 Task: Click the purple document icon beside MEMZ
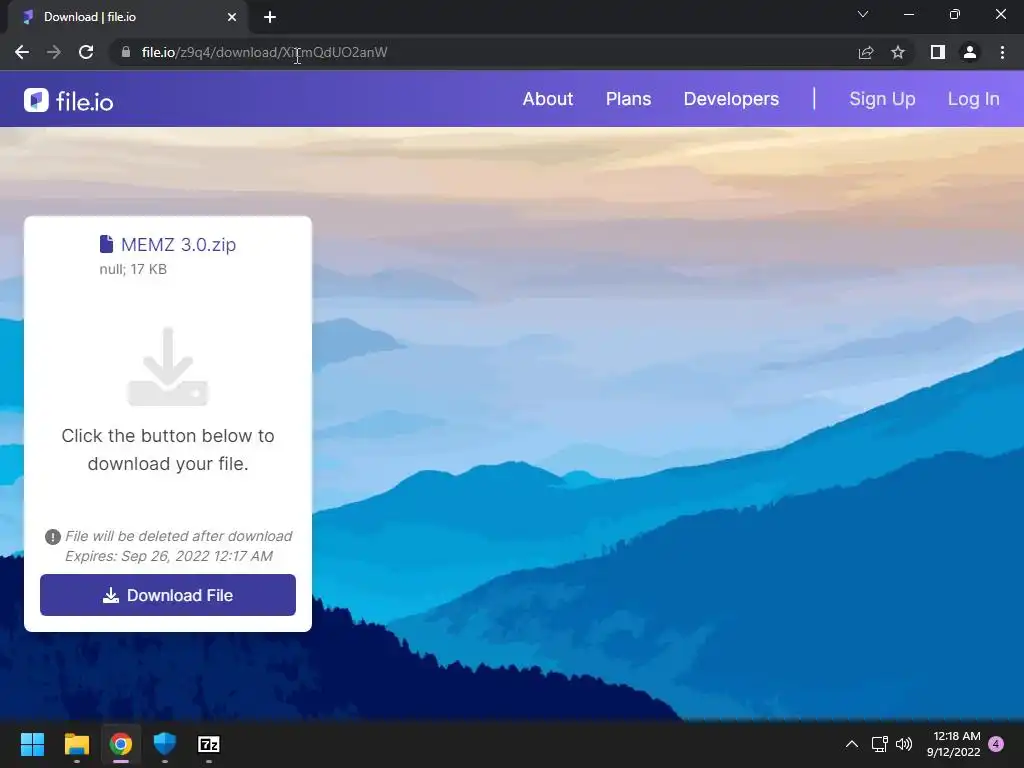106,244
